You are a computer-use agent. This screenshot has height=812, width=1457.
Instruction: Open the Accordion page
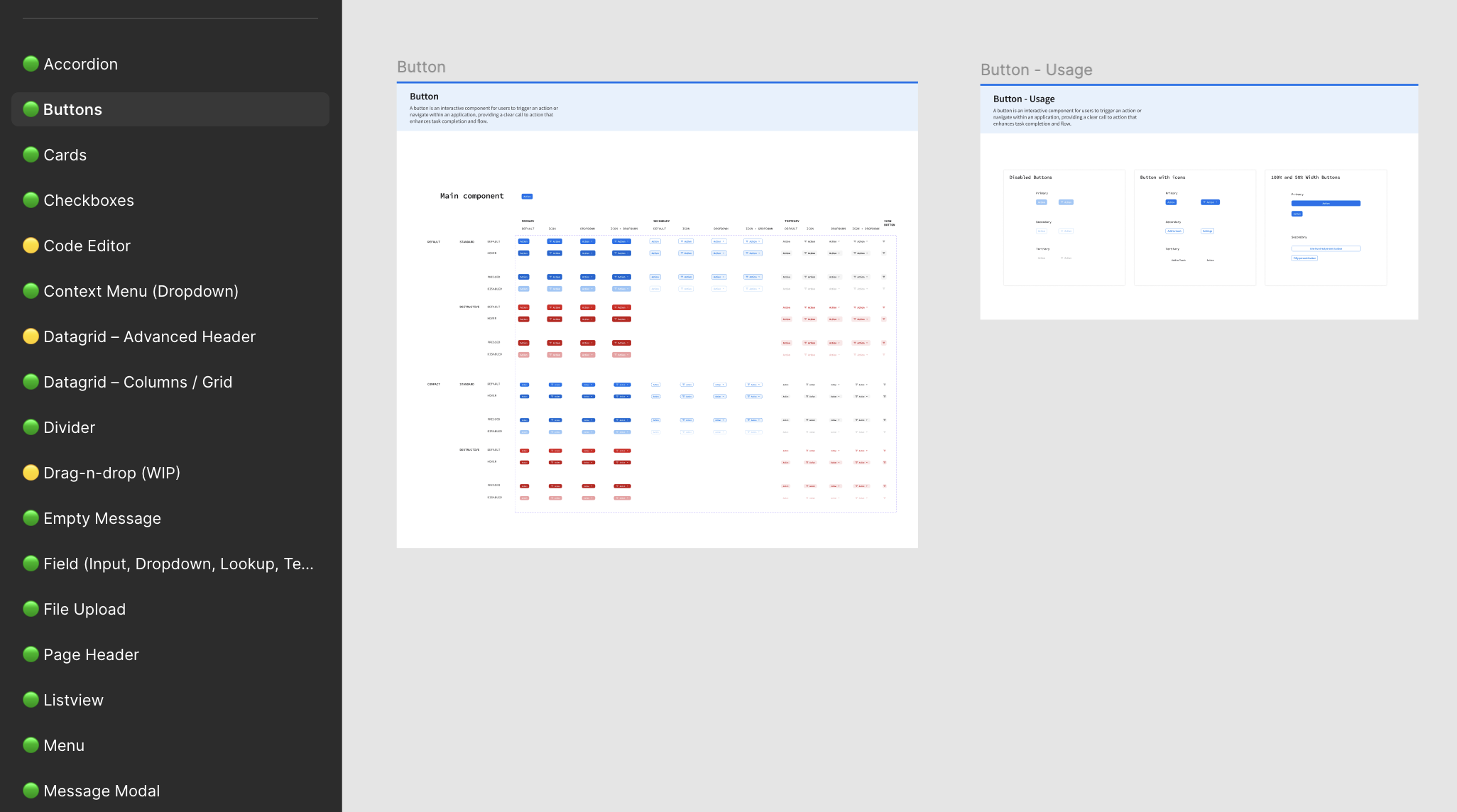(x=170, y=64)
